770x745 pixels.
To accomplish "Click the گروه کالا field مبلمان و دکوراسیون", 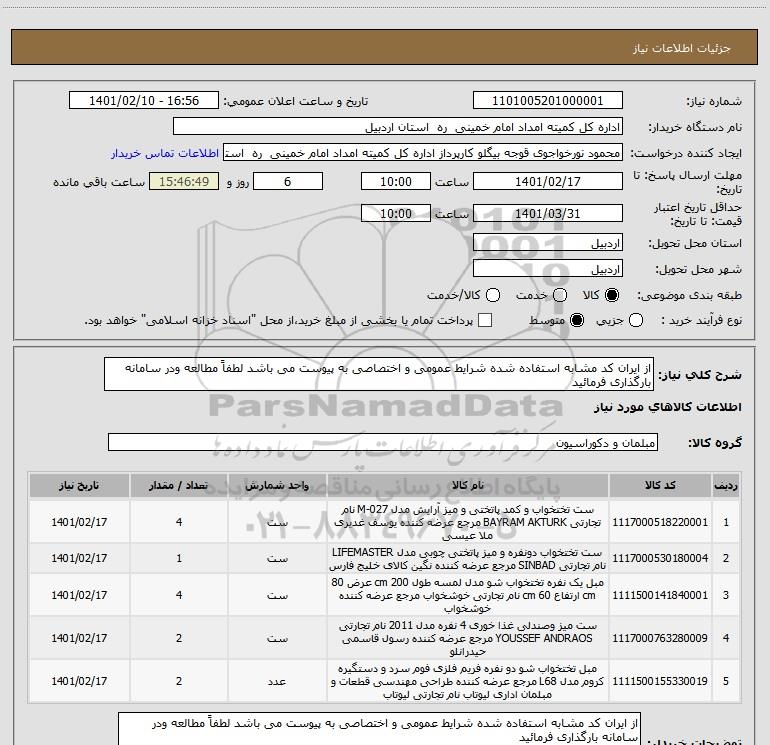I will [383, 442].
